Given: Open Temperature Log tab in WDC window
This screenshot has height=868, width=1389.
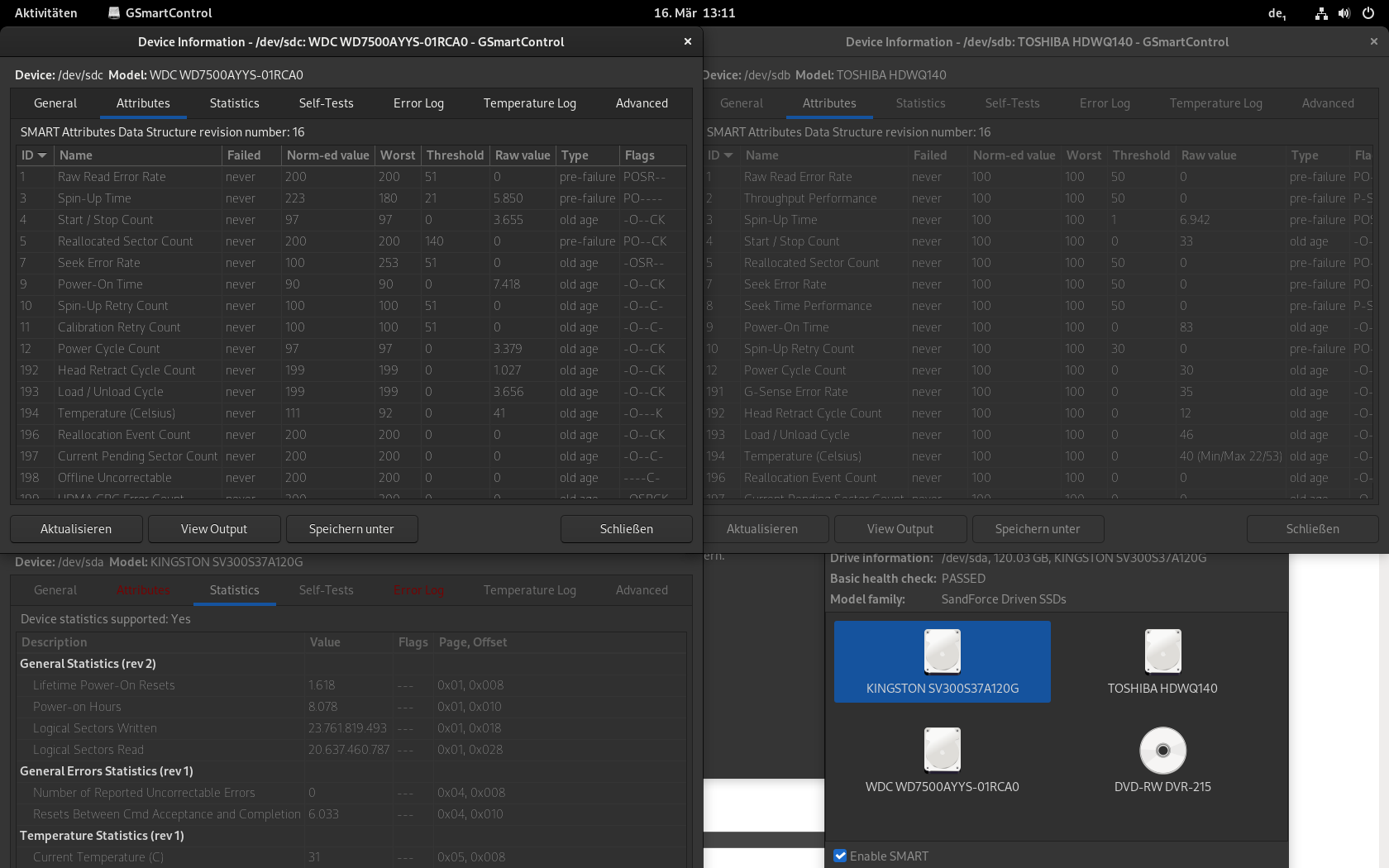Looking at the screenshot, I should click(530, 103).
